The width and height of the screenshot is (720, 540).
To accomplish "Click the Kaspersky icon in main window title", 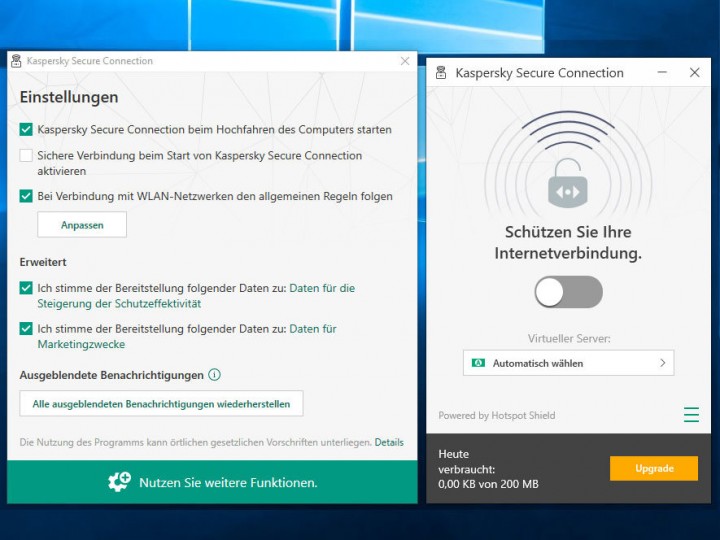I will 439,73.
